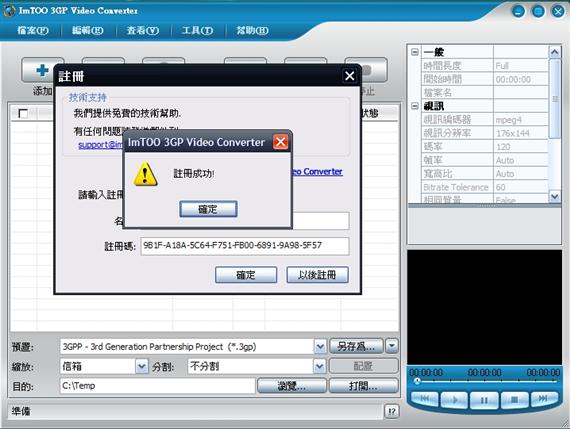The width and height of the screenshot is (570, 429).
Task: Open the 幫助(H) menu
Action: pos(252,31)
